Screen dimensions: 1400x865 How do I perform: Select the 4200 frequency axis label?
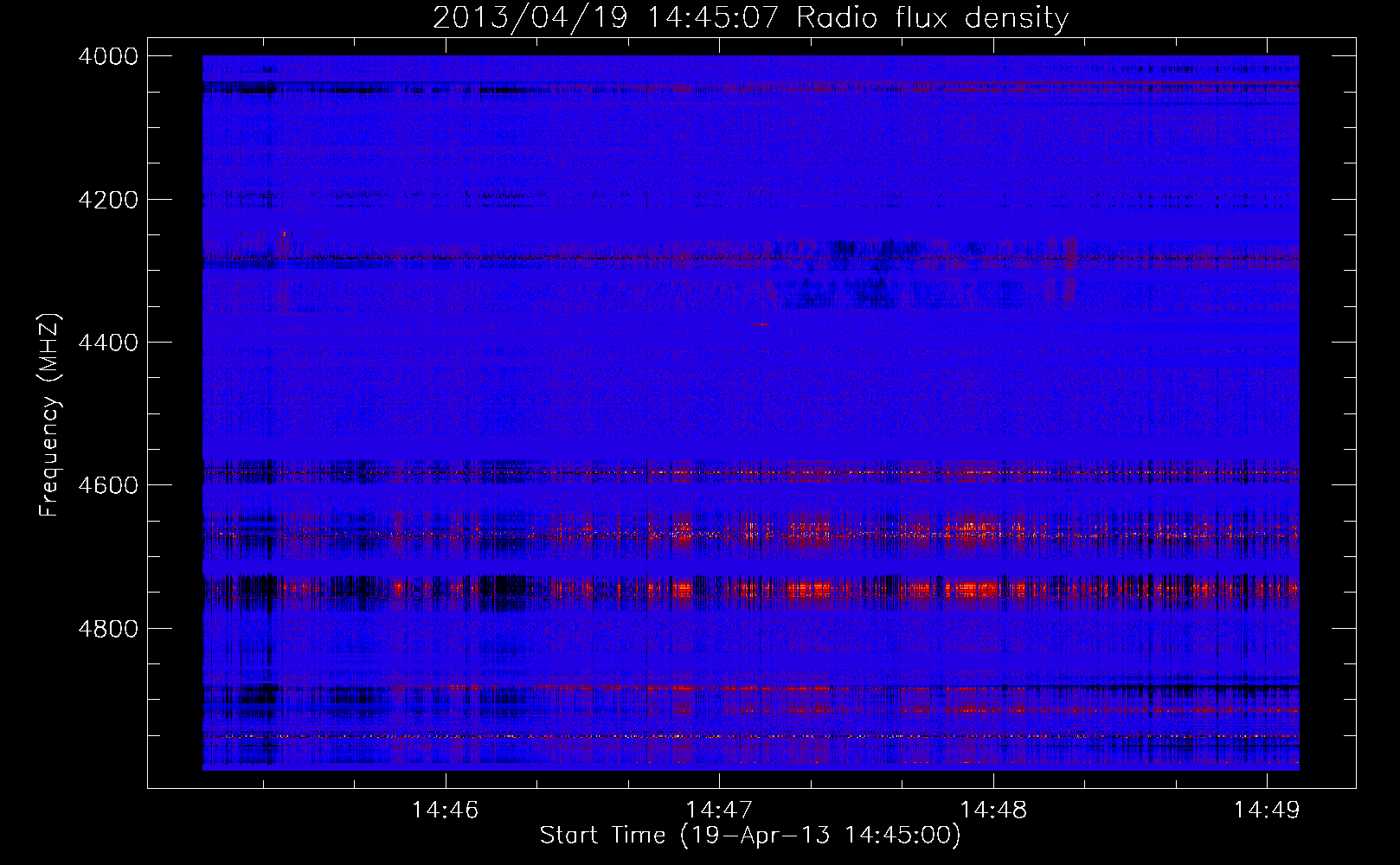pos(108,200)
